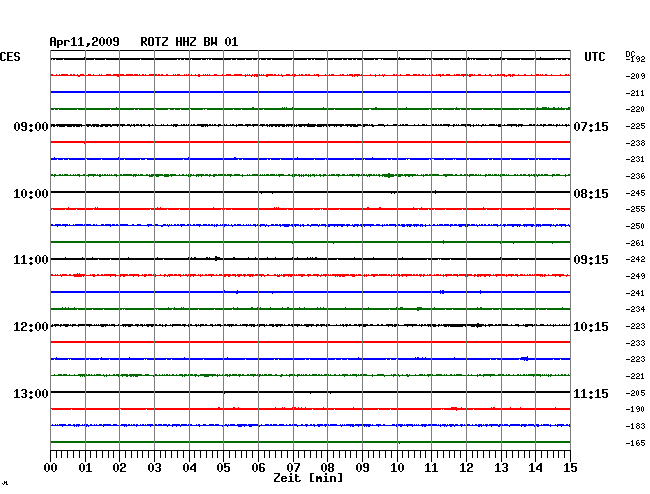Click the DC offset value -245
This screenshot has width=650, height=494.
coord(635,193)
